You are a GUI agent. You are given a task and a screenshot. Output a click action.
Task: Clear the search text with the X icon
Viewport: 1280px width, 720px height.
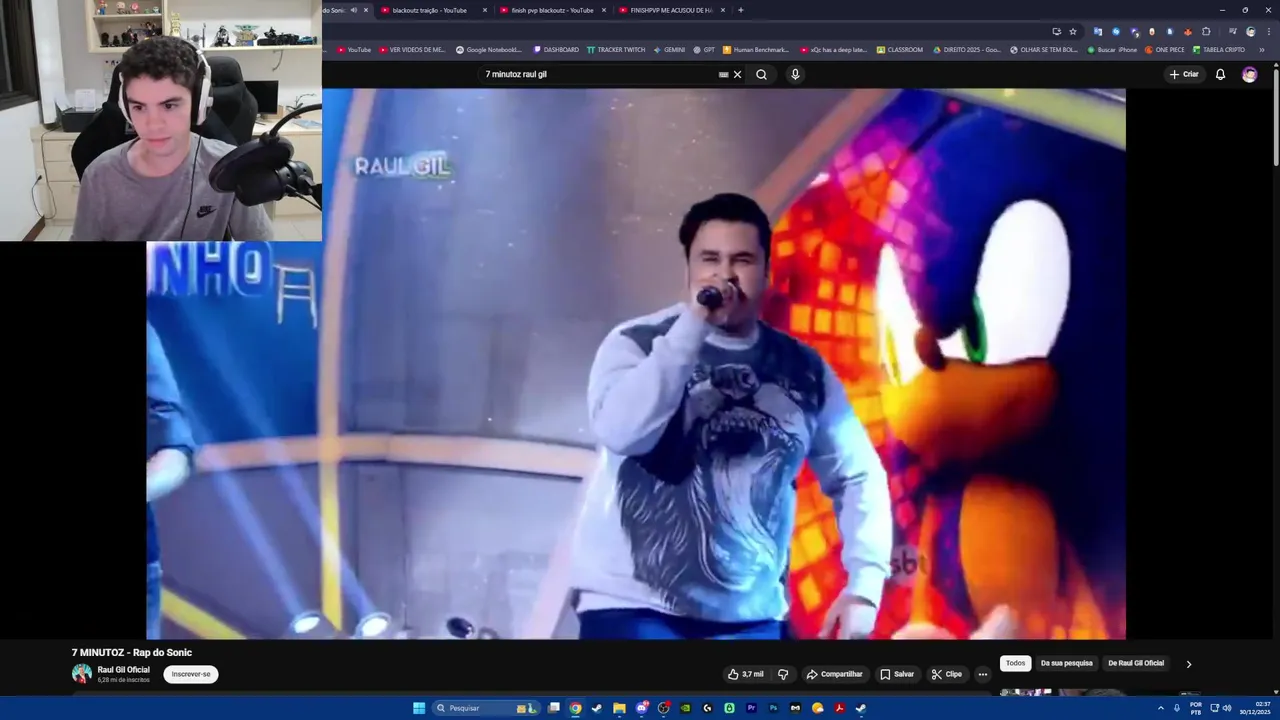738,74
